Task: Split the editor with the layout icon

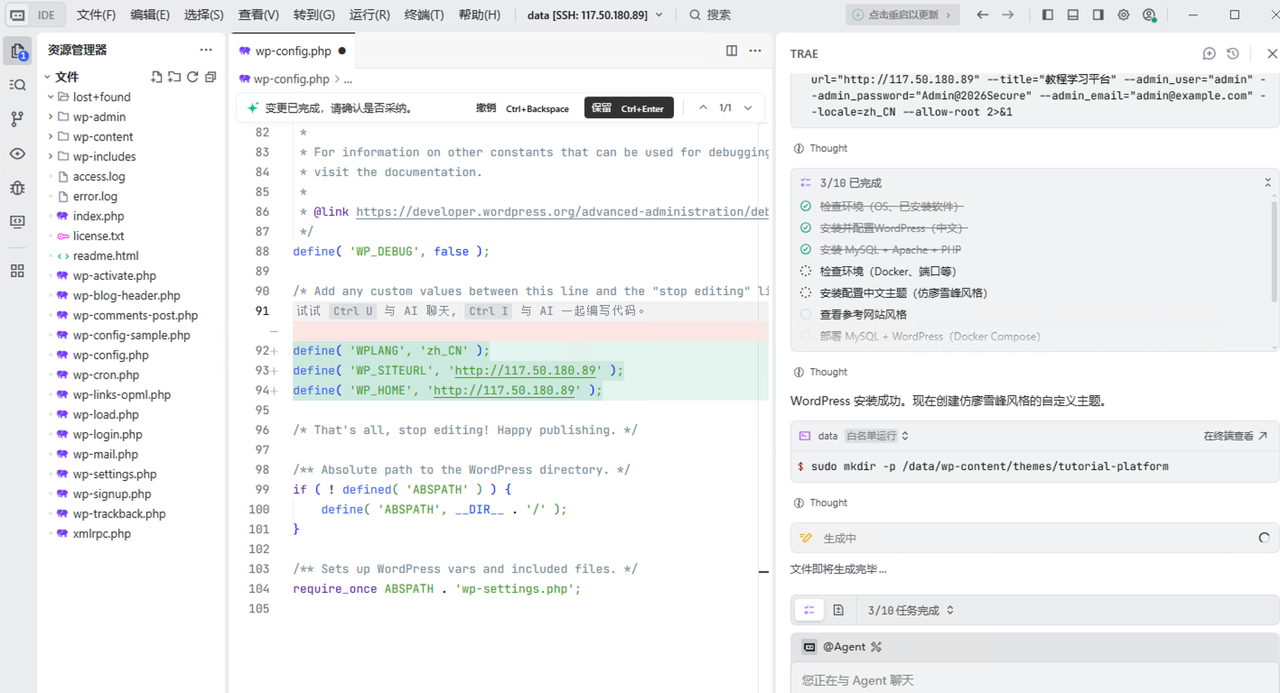Action: 731,51
